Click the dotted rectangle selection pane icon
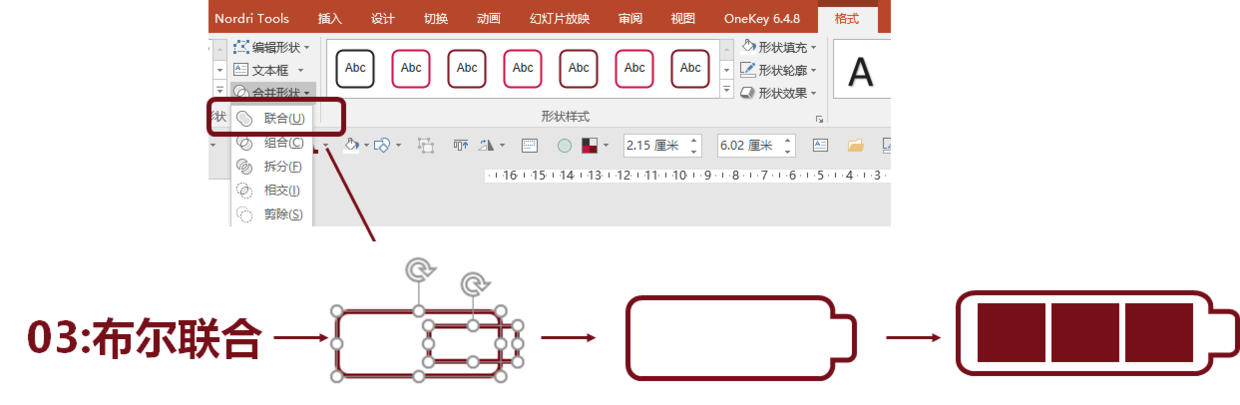1240x405 pixels. (x=530, y=145)
